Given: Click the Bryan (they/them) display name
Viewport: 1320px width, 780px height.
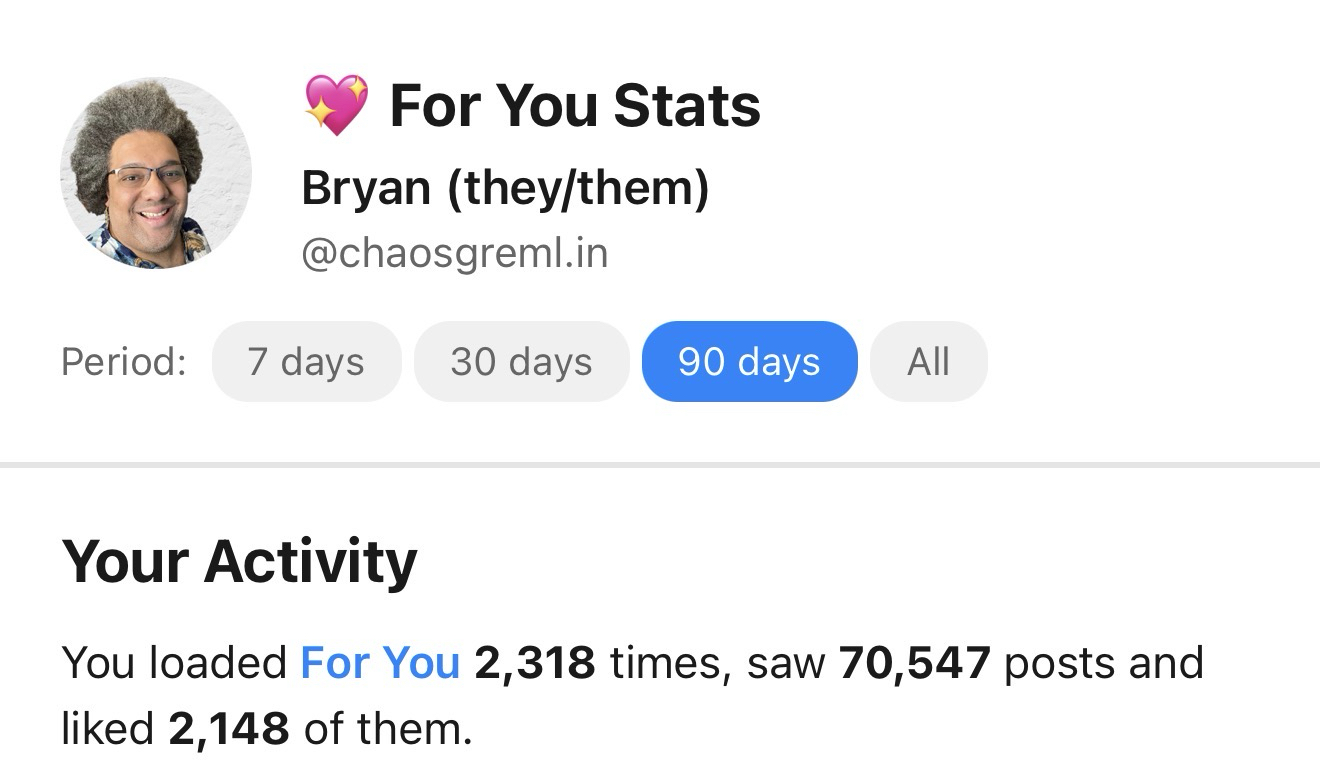Looking at the screenshot, I should 505,187.
